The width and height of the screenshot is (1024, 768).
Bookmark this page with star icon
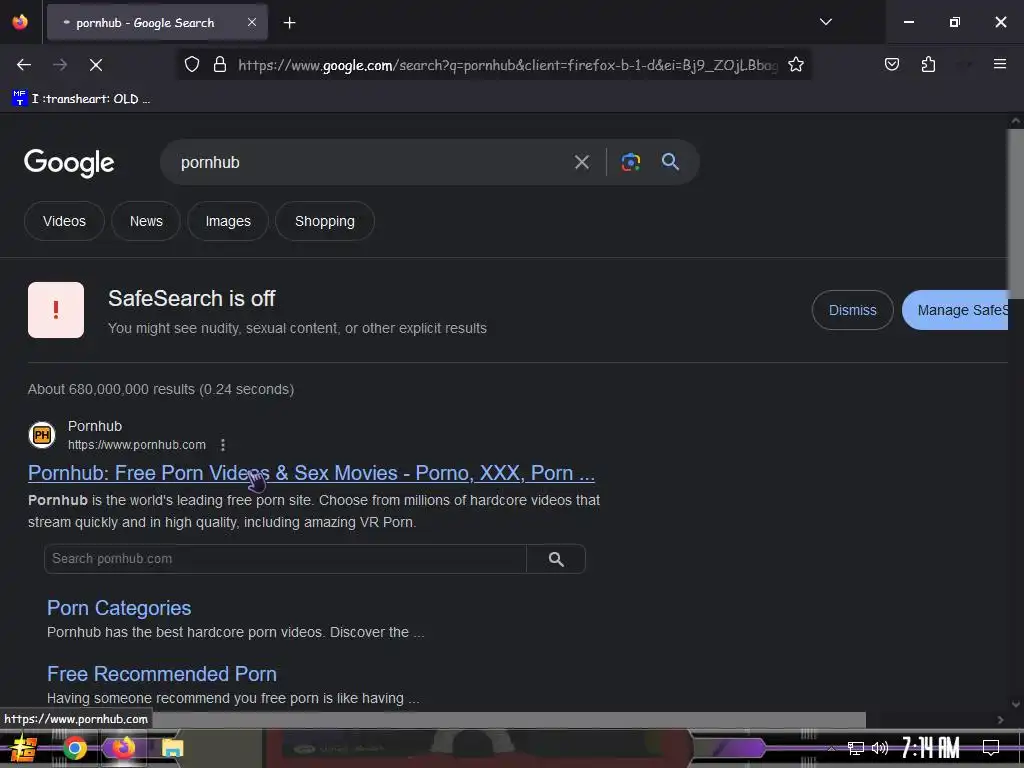pos(795,65)
